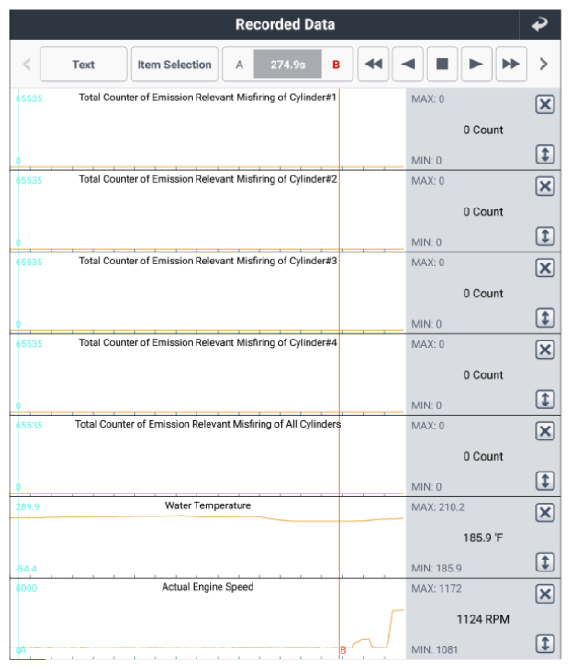Open Item Selection

click(175, 64)
